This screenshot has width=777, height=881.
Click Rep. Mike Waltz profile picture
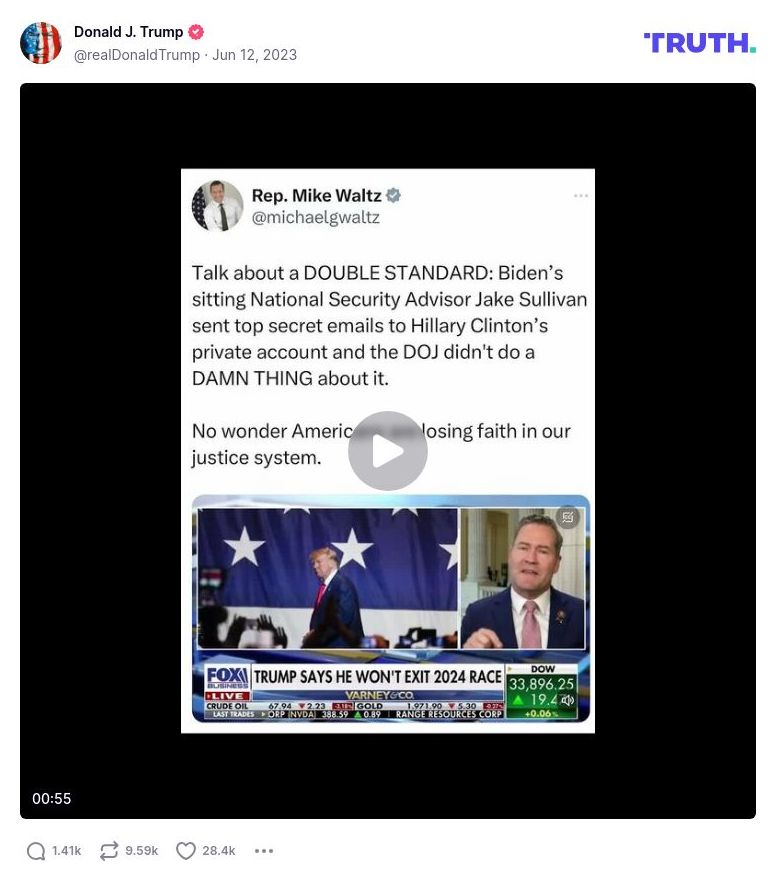point(217,206)
